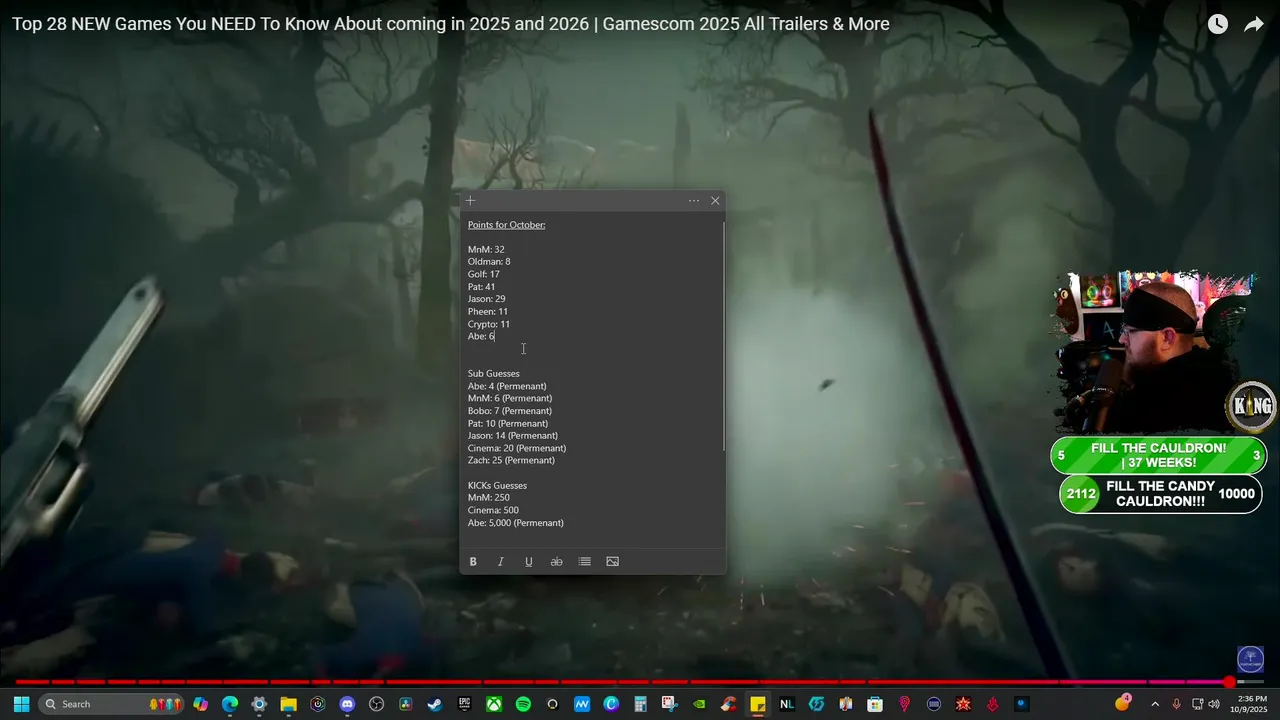Click the 'Jason: 29' line
This screenshot has height=720, width=1280.
[487, 299]
